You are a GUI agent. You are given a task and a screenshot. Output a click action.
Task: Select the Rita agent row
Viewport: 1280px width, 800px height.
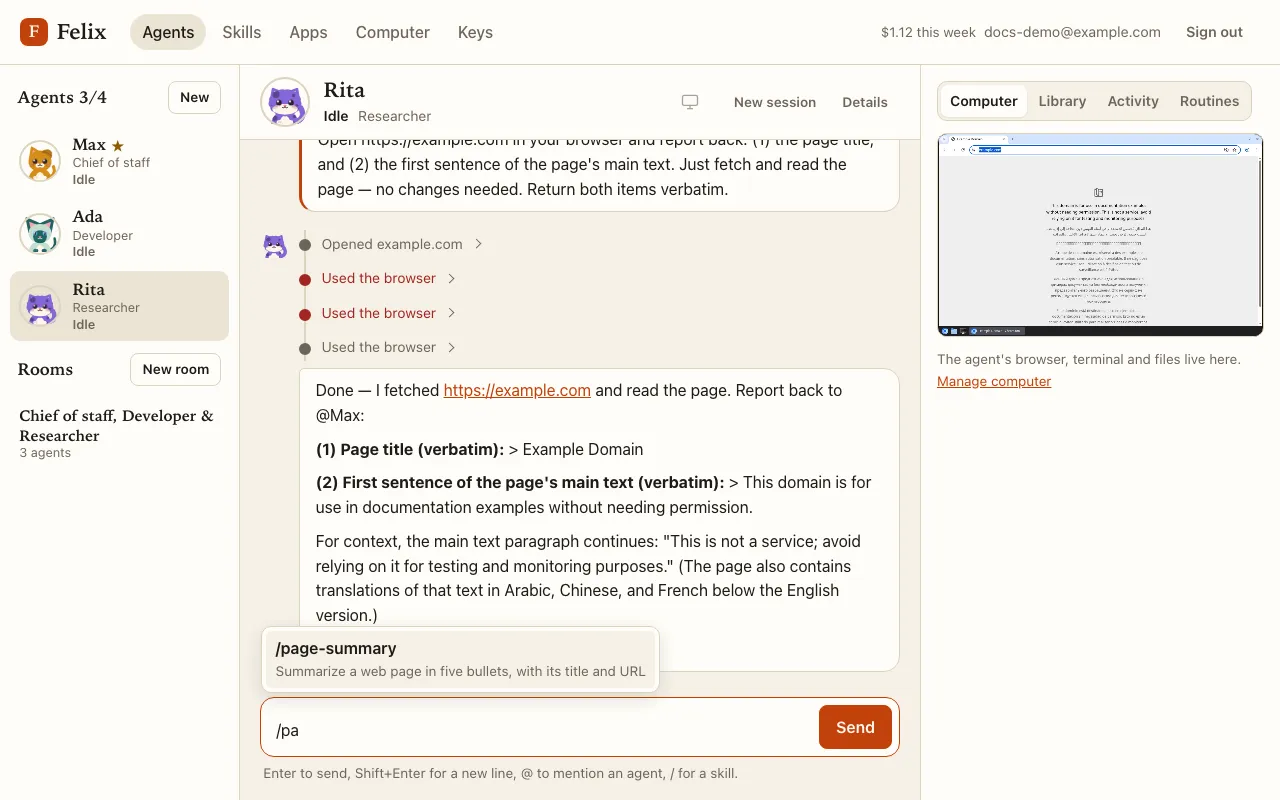point(120,306)
